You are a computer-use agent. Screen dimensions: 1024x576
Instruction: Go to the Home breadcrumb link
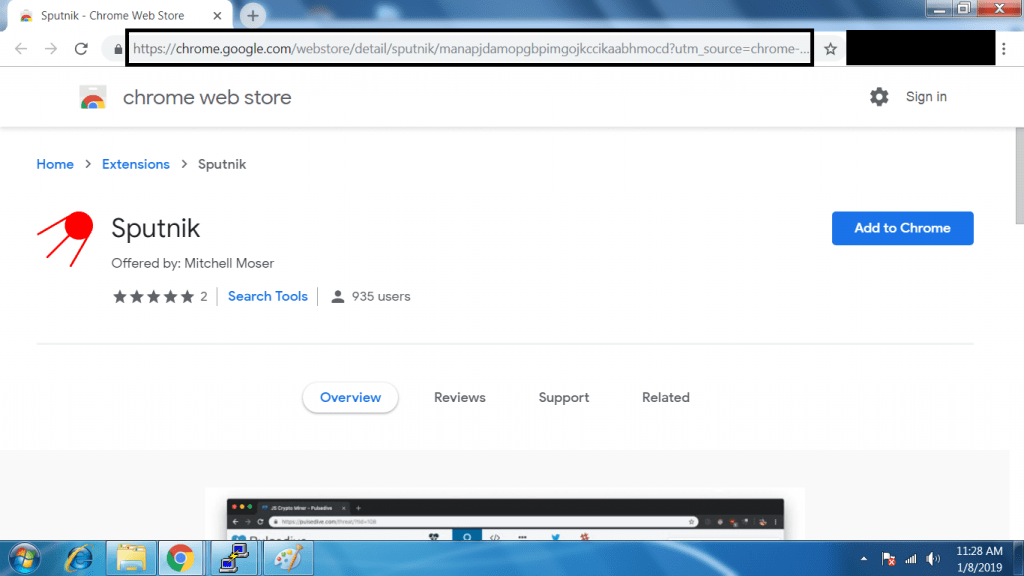click(x=55, y=165)
